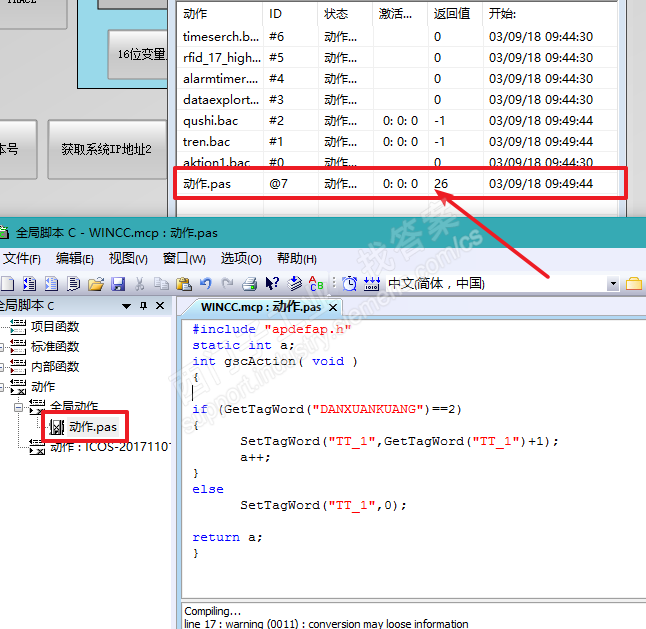The width and height of the screenshot is (646, 629).
Task: Open the language dropdown 中文(简体，中国)
Action: [613, 284]
